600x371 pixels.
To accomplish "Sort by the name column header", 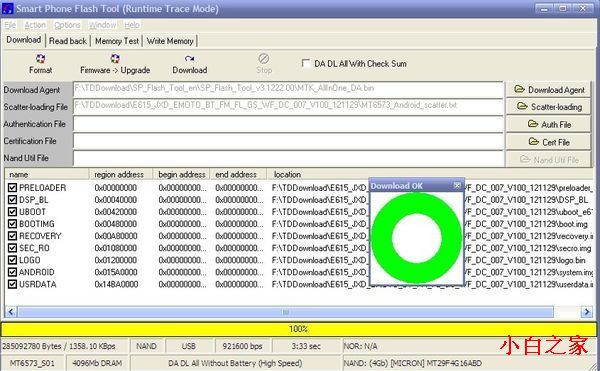I will (47, 174).
